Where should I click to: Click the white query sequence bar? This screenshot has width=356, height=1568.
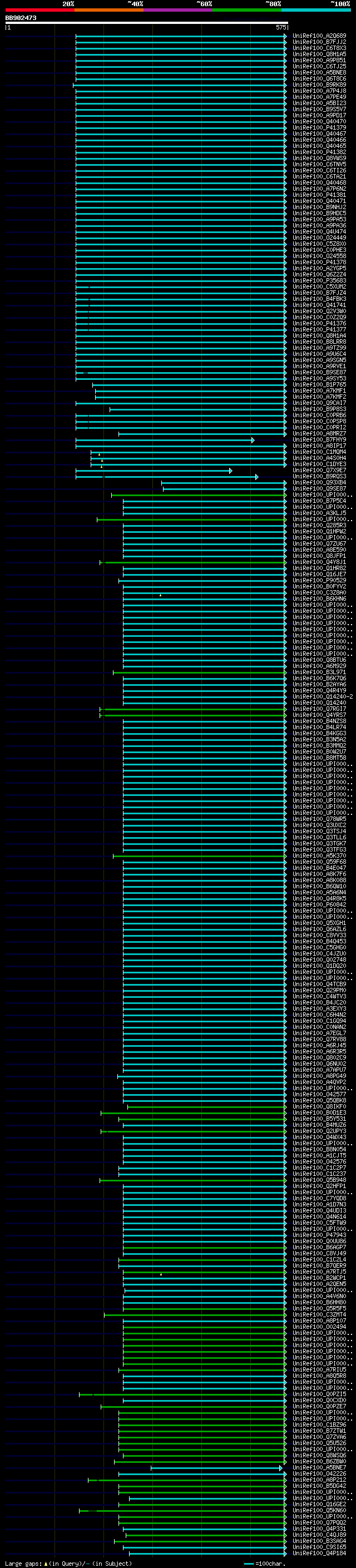(146, 23)
